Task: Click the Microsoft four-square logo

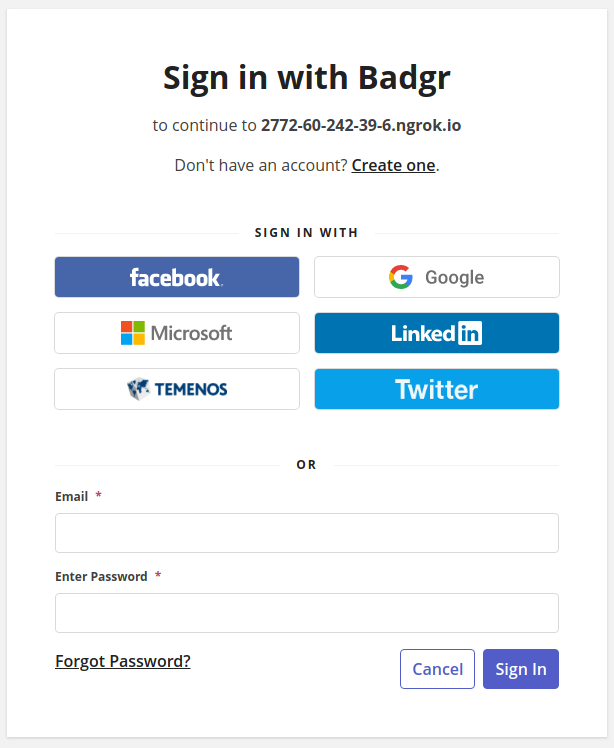Action: (133, 333)
